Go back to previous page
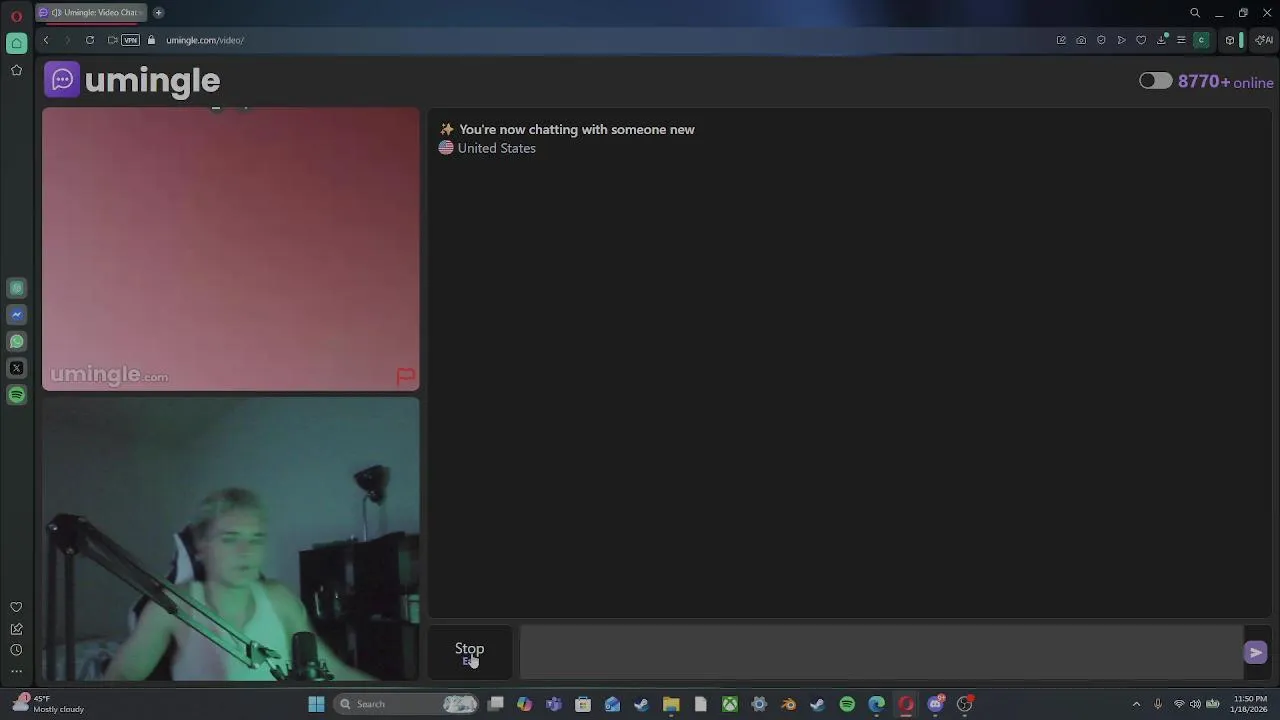The width and height of the screenshot is (1280, 720). pyautogui.click(x=46, y=40)
